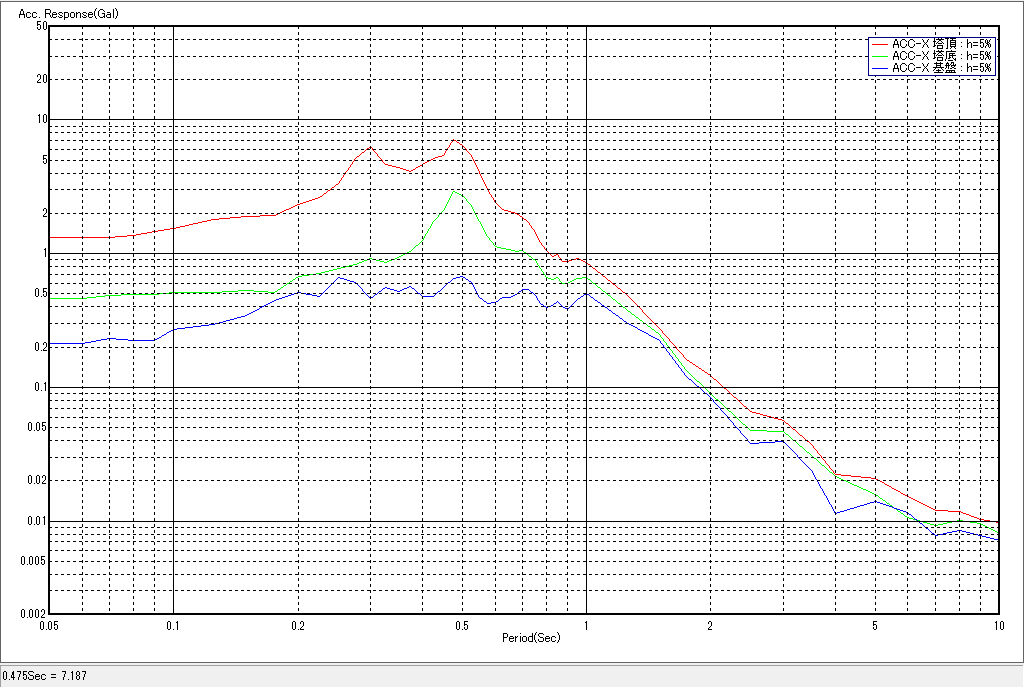Click the blue ACC-X 基盤 legend entry

click(941, 68)
